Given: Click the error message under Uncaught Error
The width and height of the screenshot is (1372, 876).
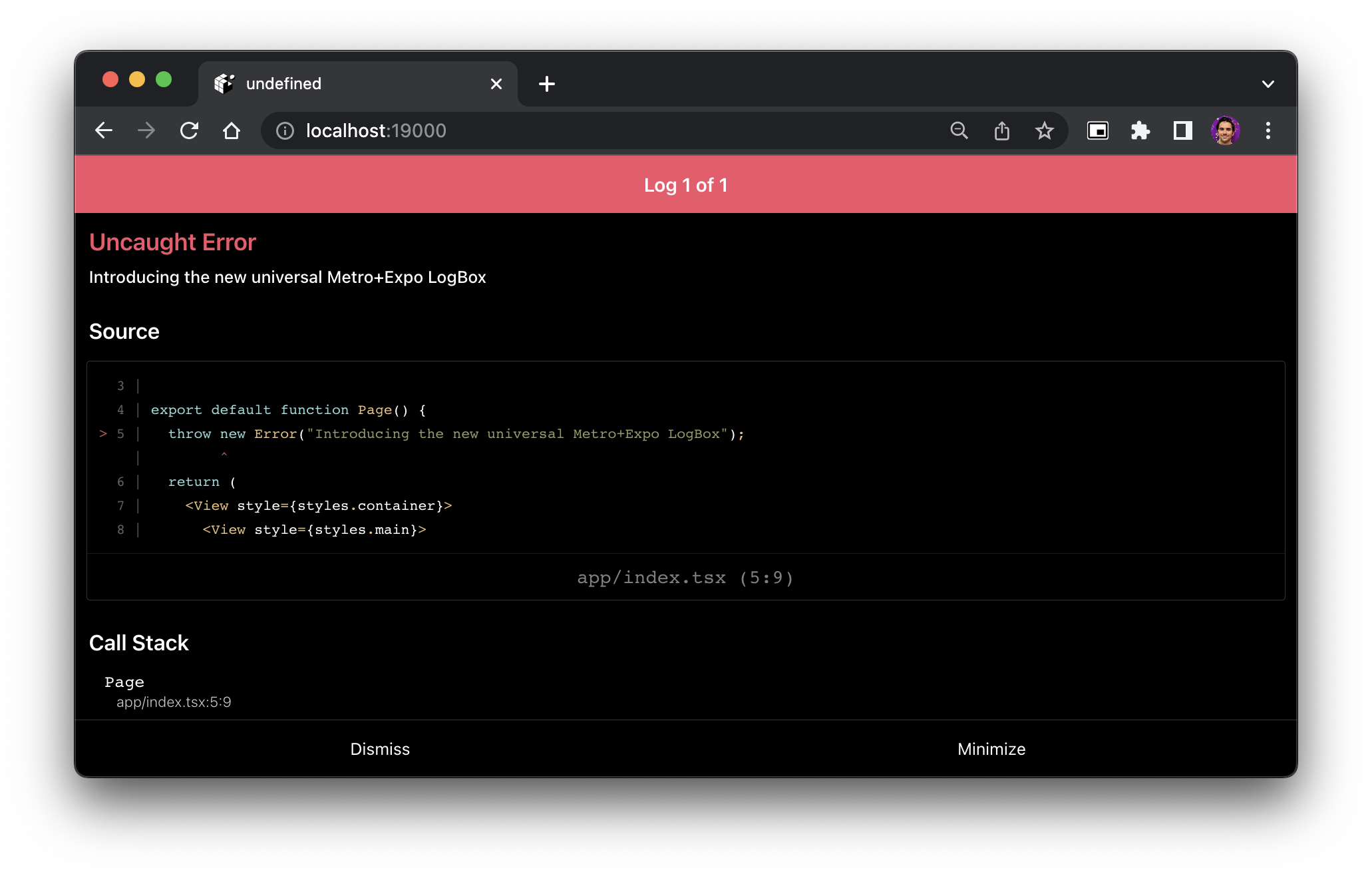Looking at the screenshot, I should coord(287,277).
